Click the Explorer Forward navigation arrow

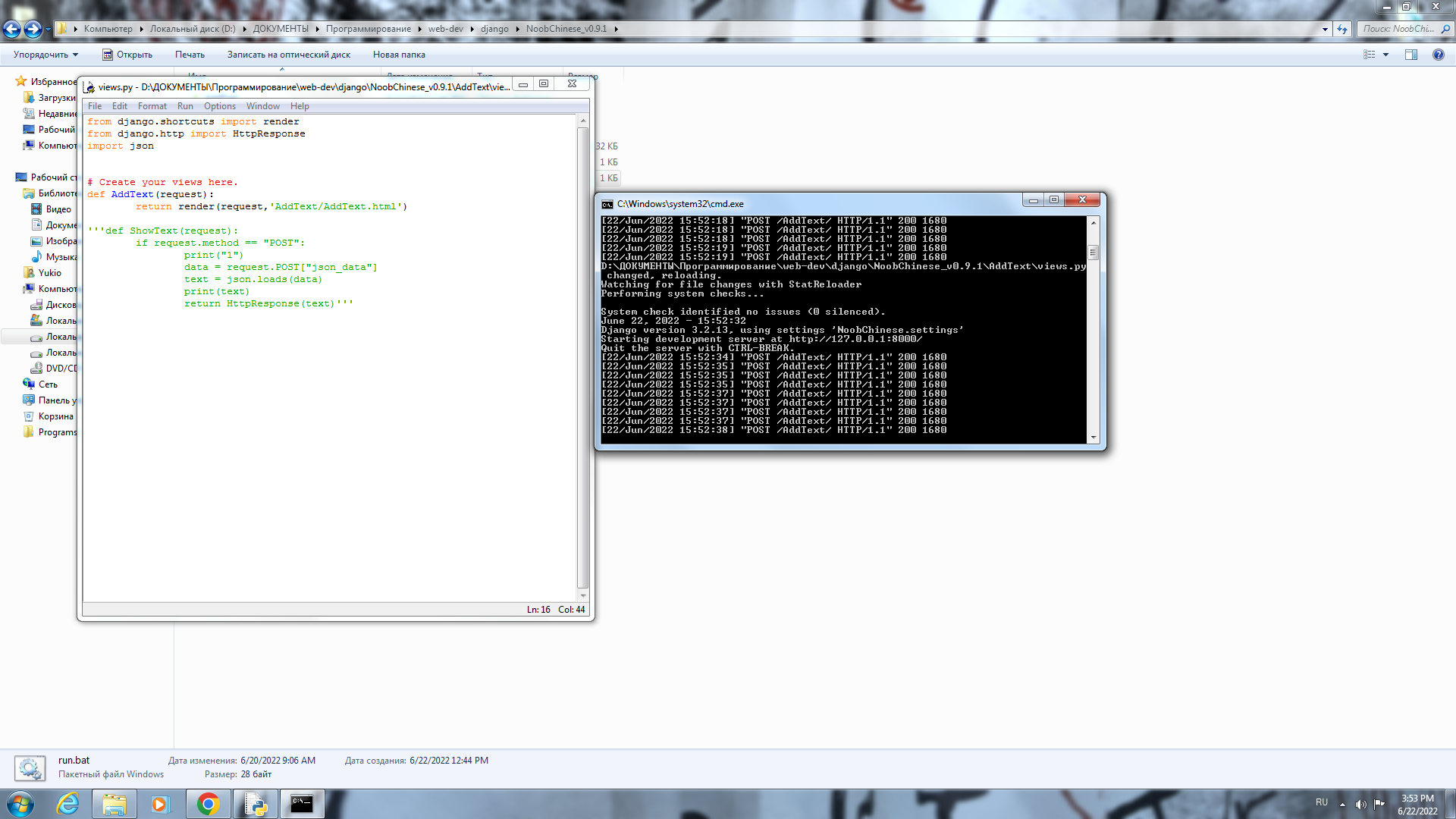[33, 30]
